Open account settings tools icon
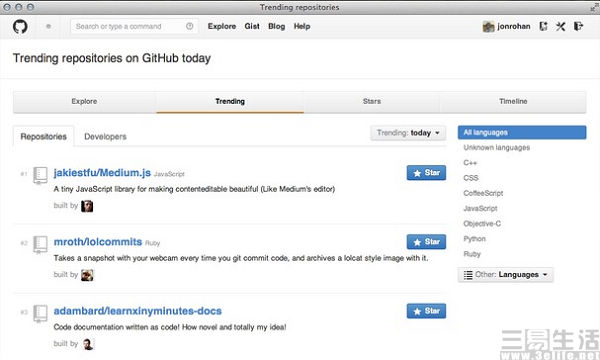Screen dimensions: 600x360 (561, 26)
